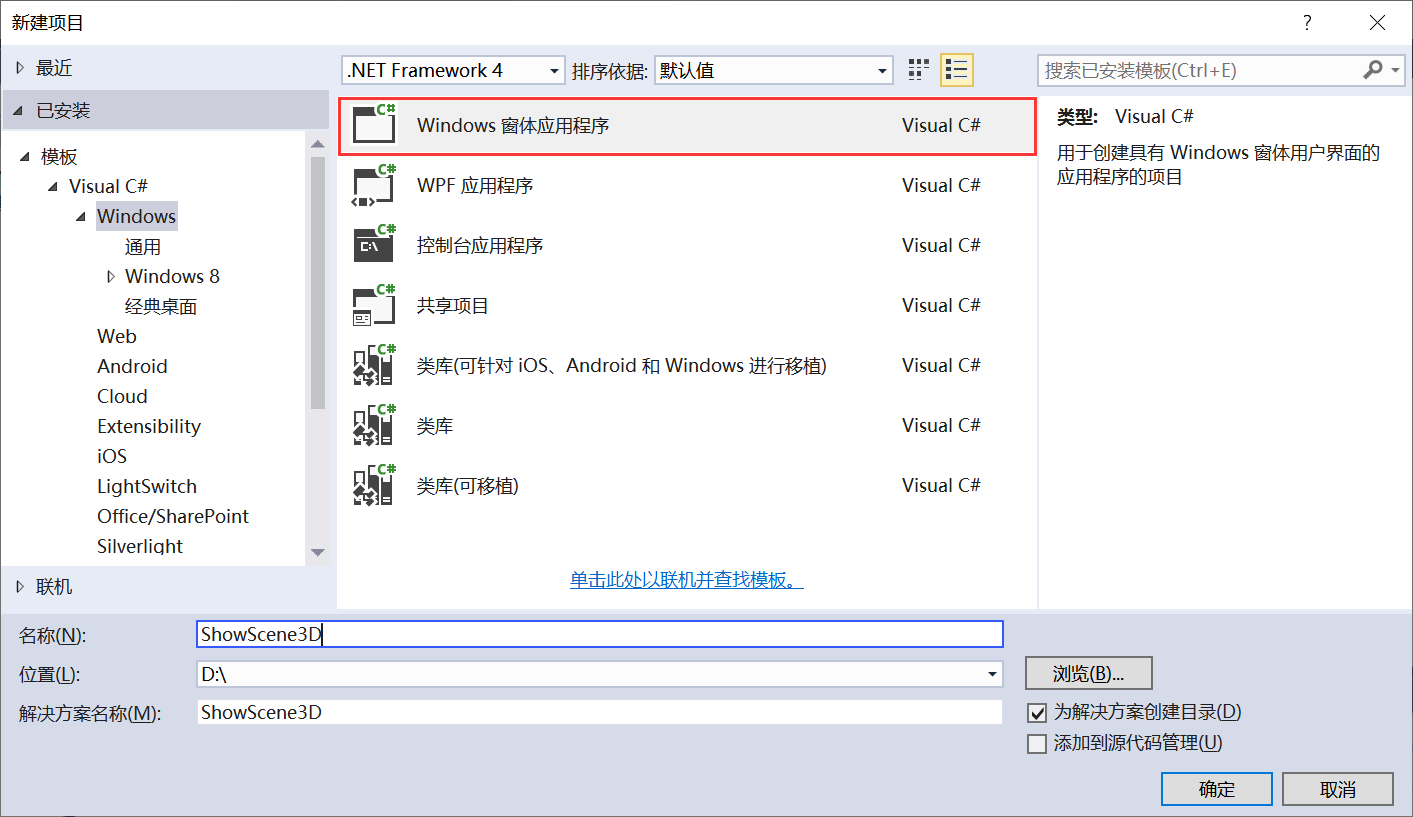This screenshot has height=817, width=1413.
Task: Click 确定 to create the project
Action: pos(1217,789)
